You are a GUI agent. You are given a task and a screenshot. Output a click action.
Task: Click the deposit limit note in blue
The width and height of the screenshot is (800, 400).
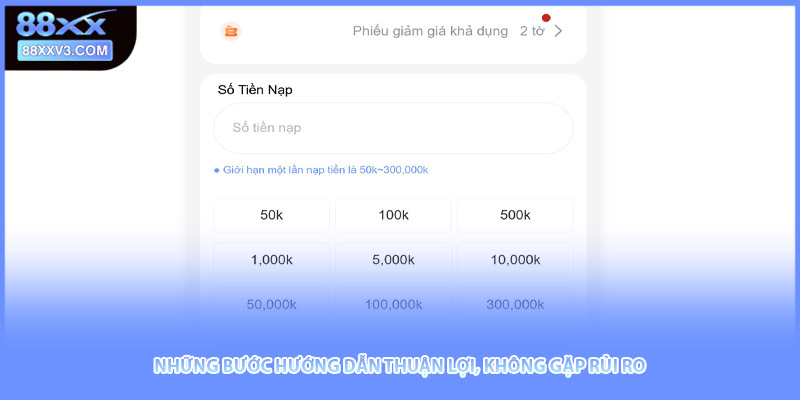[x=321, y=170]
